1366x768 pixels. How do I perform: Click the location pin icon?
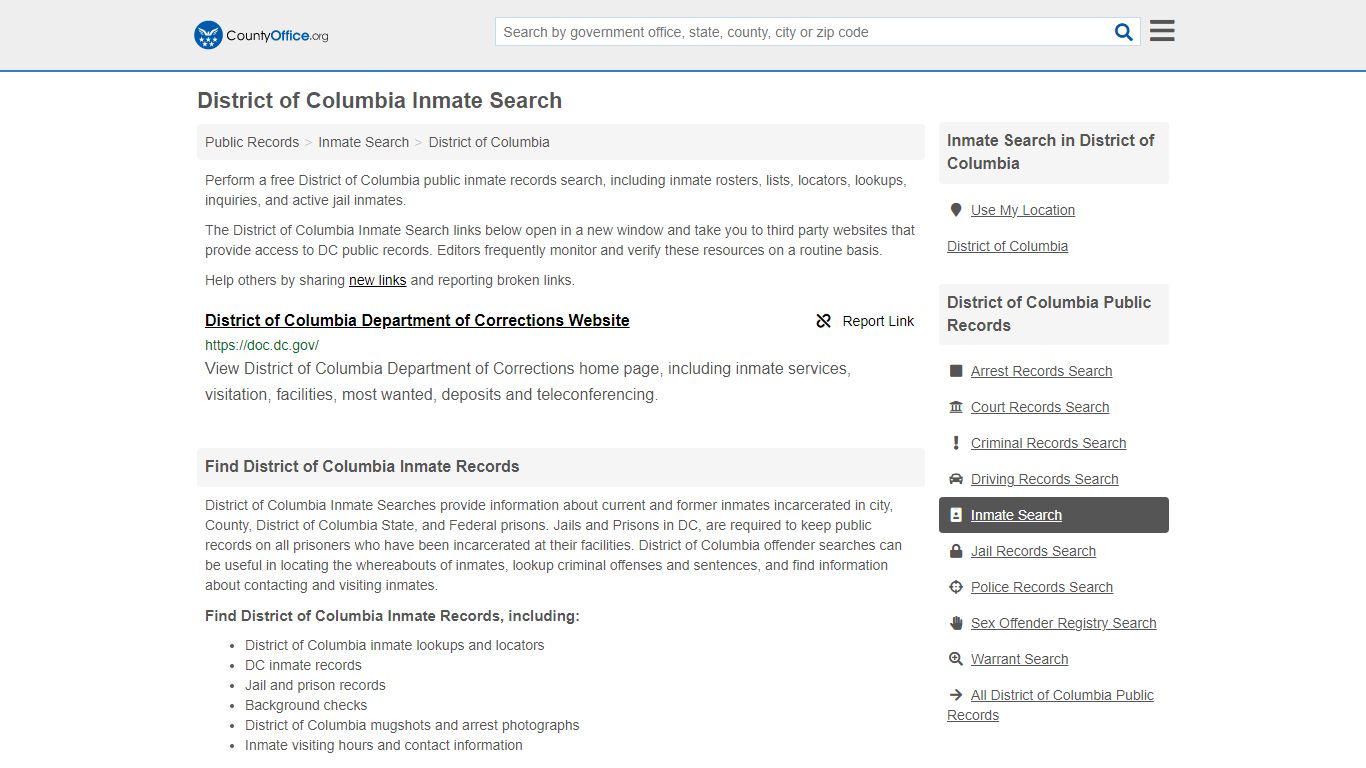[x=956, y=210]
